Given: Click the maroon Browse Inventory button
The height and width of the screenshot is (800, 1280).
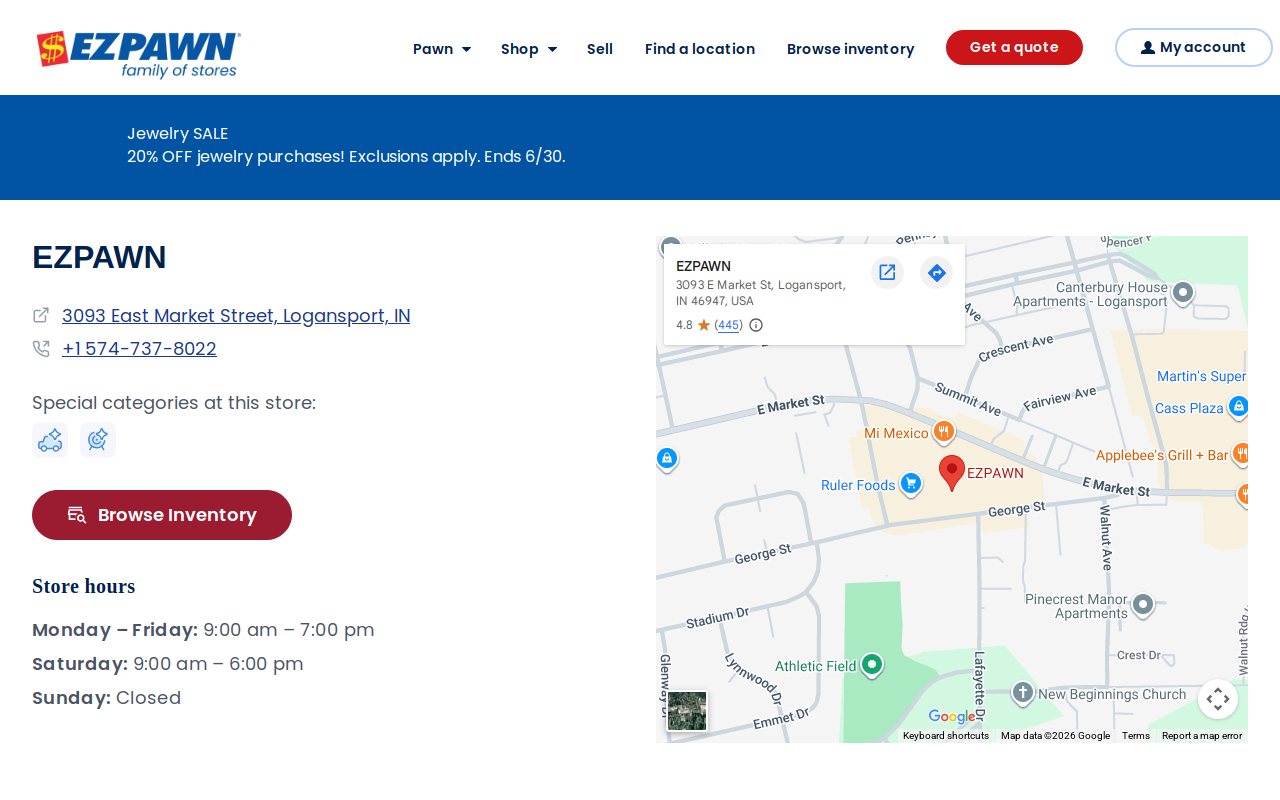Looking at the screenshot, I should pos(162,515).
